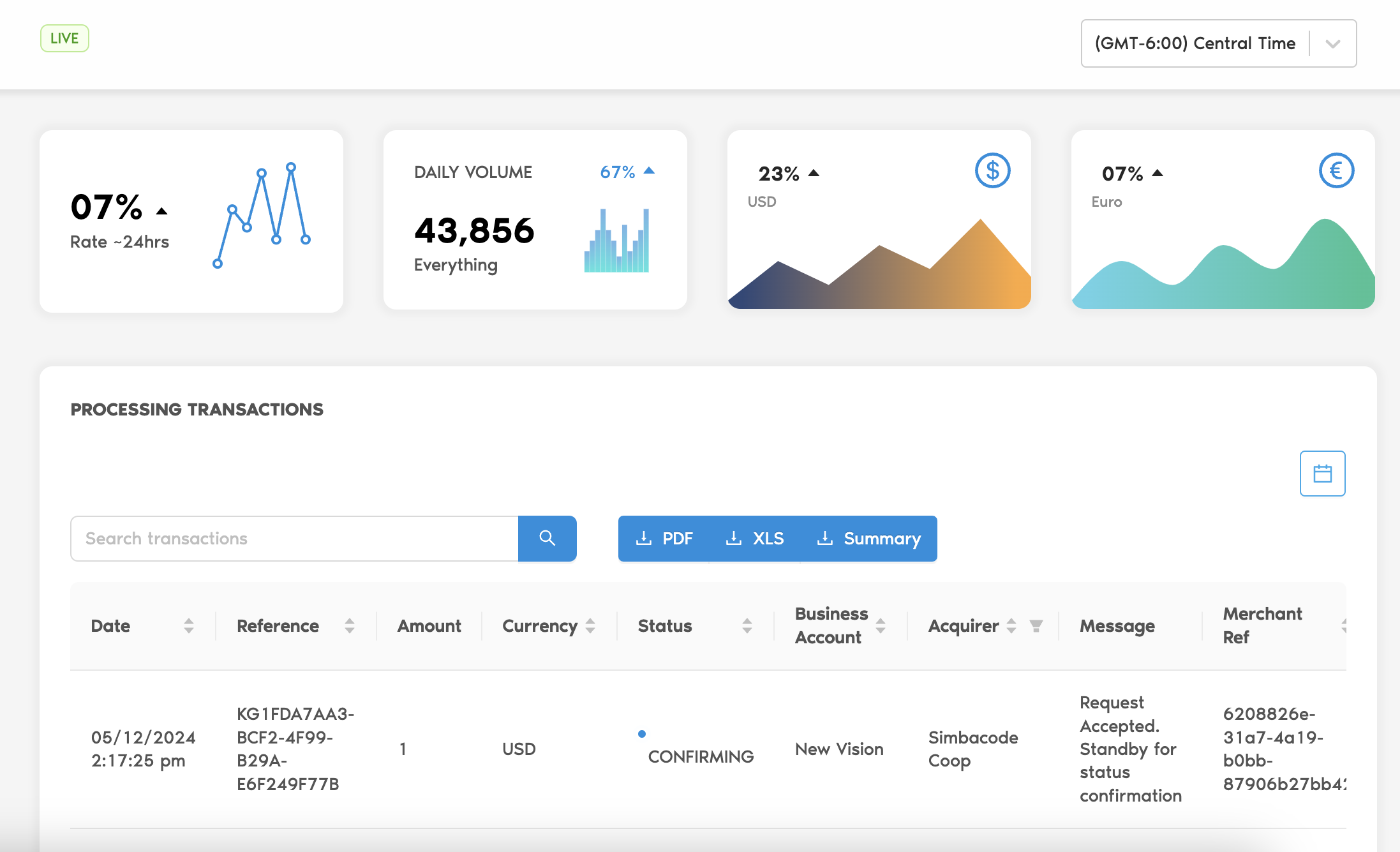Sort table by Date column arrows
The image size is (1400, 852).
(x=188, y=625)
